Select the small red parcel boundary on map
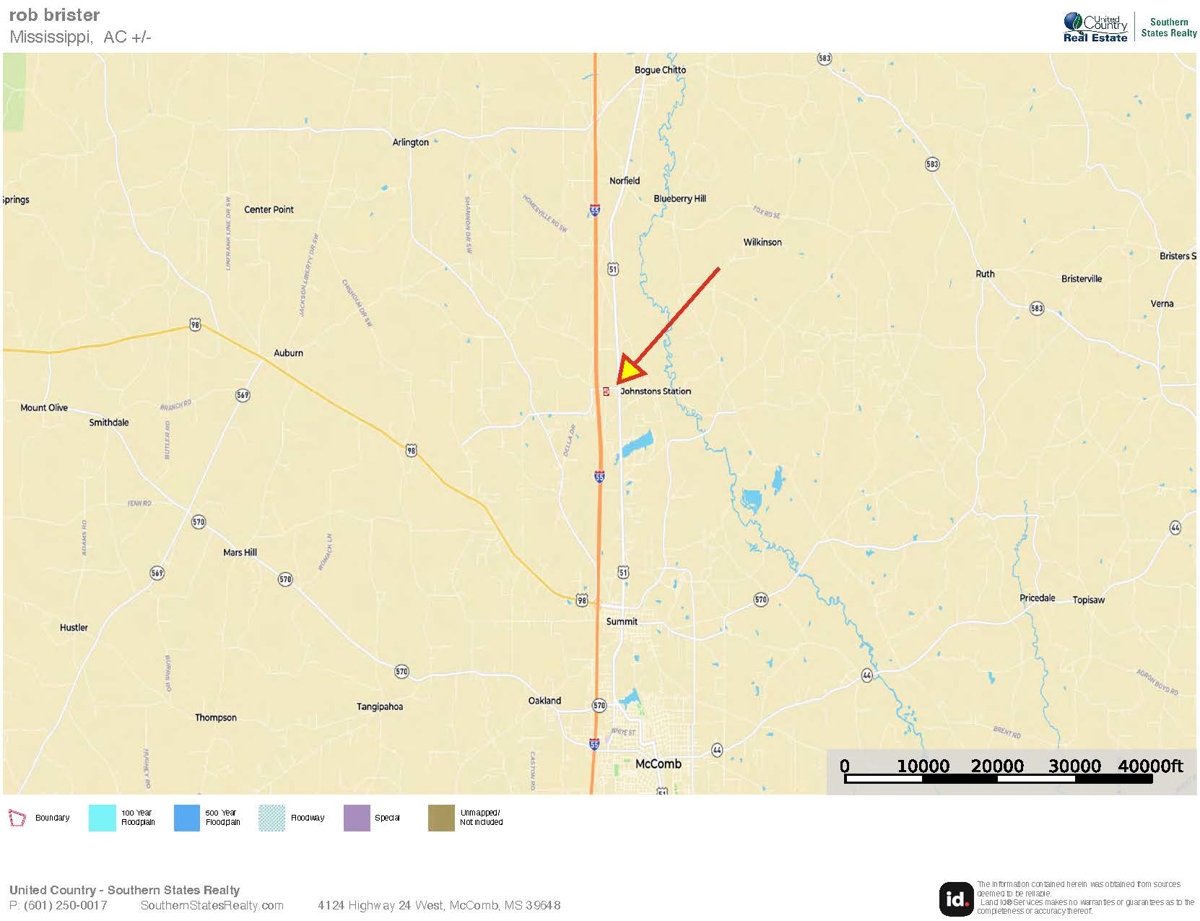Image resolution: width=1200 pixels, height=921 pixels. click(606, 391)
